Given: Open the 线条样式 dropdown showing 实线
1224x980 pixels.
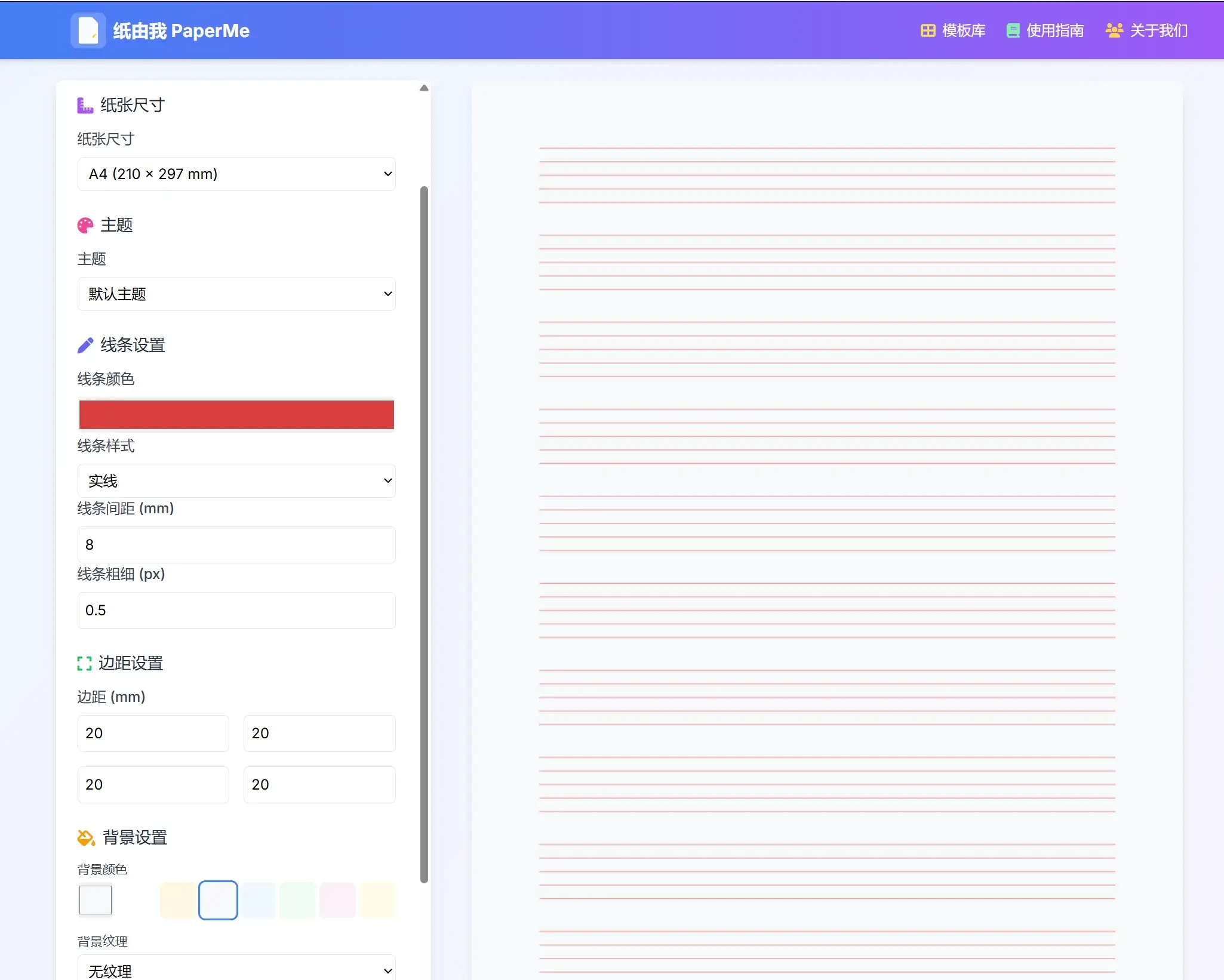Looking at the screenshot, I should point(236,480).
